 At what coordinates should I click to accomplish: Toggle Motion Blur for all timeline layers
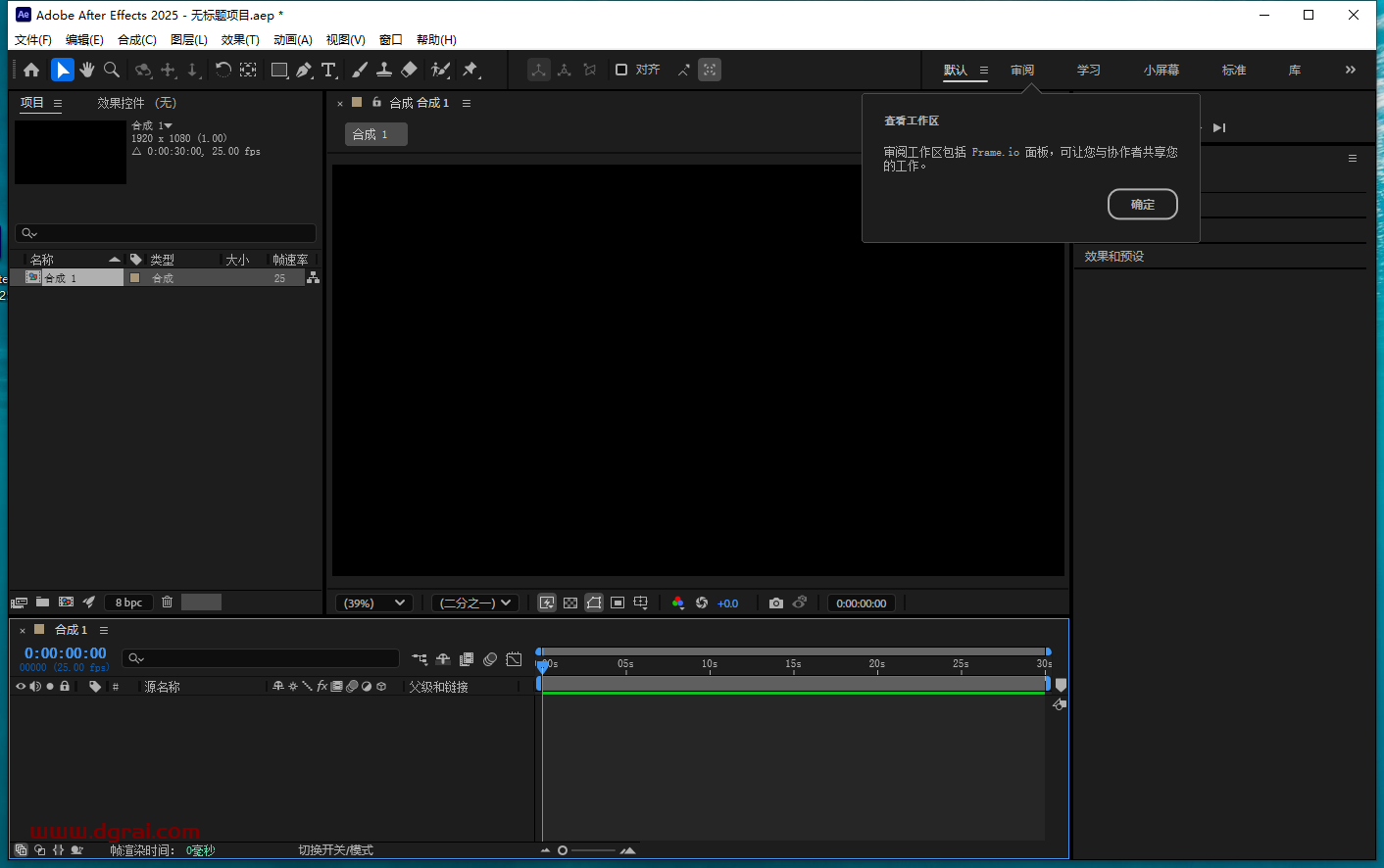coord(490,659)
